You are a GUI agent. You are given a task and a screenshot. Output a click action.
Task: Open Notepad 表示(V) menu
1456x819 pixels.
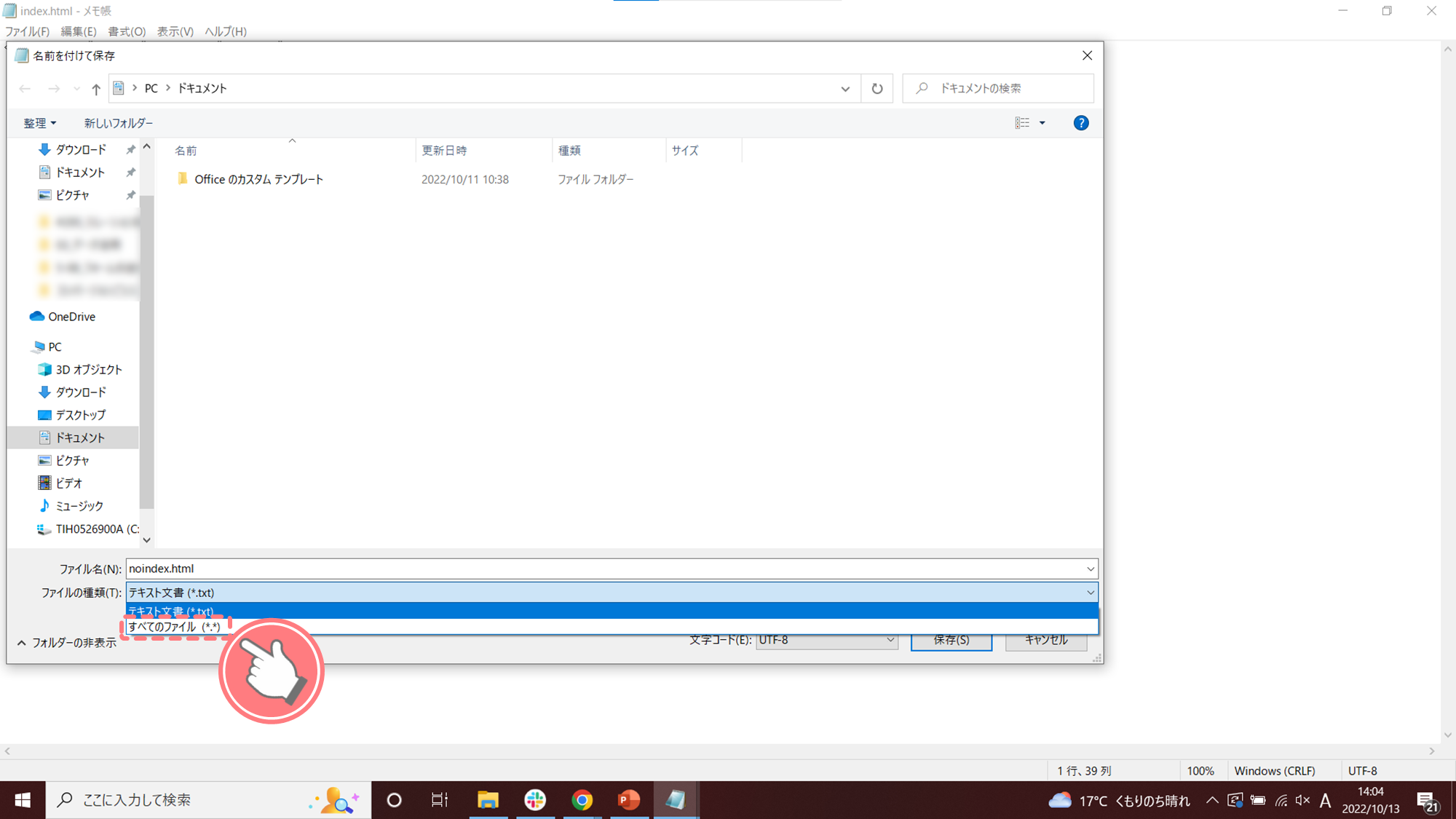[175, 31]
